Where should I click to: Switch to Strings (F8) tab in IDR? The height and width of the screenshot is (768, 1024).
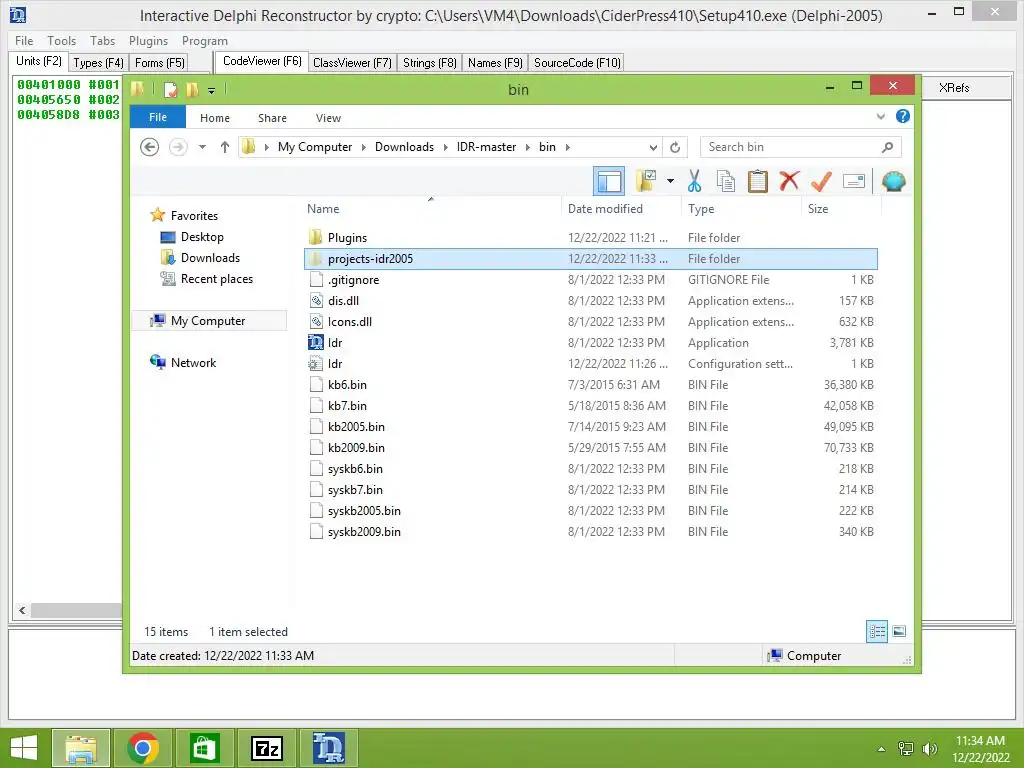click(429, 63)
